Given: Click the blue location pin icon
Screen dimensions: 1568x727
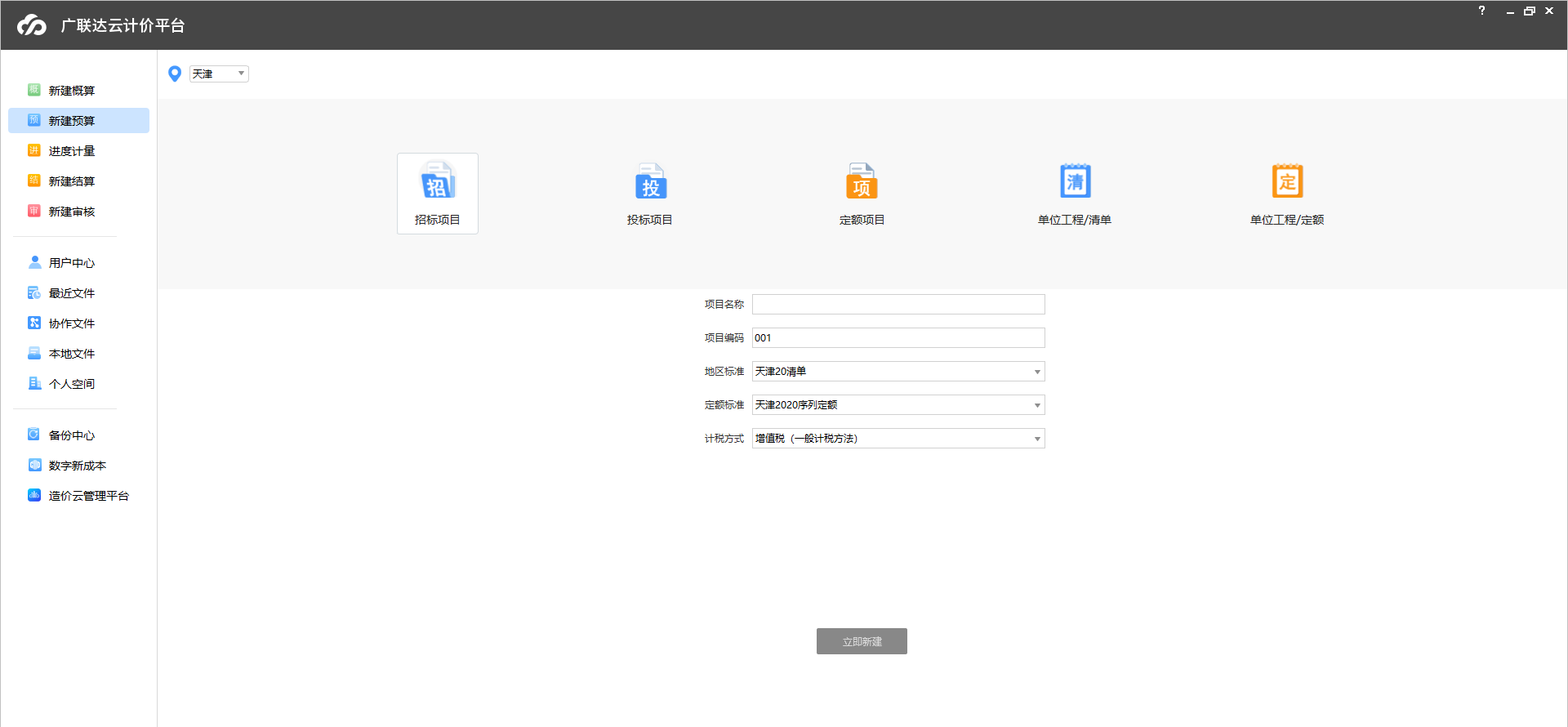Looking at the screenshot, I should point(175,74).
